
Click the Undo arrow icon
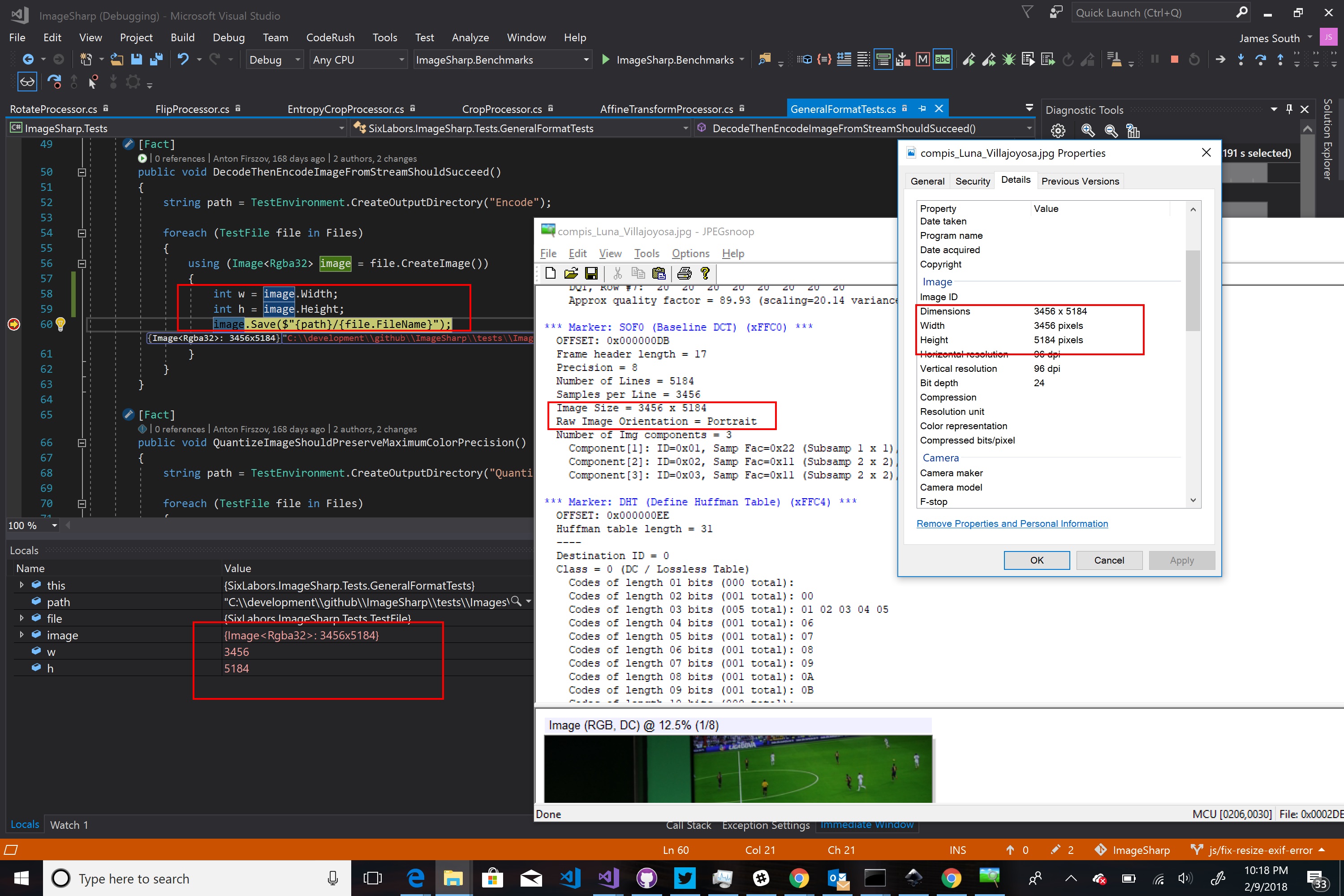click(x=183, y=60)
